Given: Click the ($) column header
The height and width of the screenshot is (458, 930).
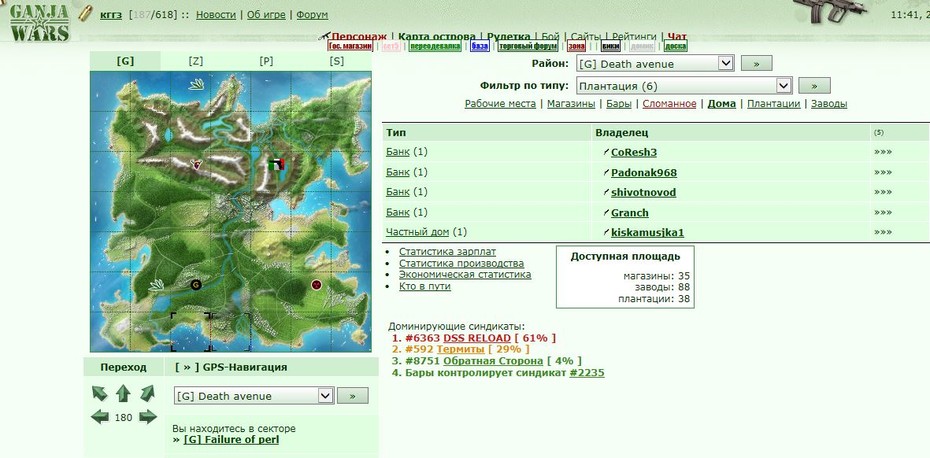Looking at the screenshot, I should coord(878,133).
